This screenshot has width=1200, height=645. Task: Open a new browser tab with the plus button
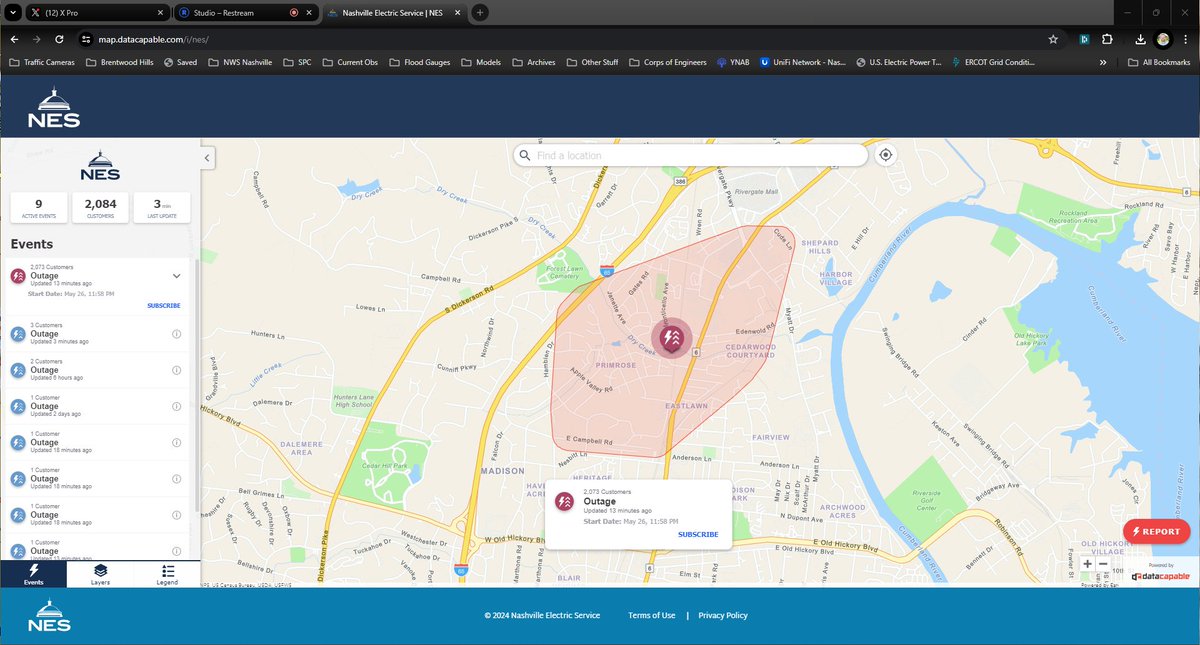pos(480,12)
